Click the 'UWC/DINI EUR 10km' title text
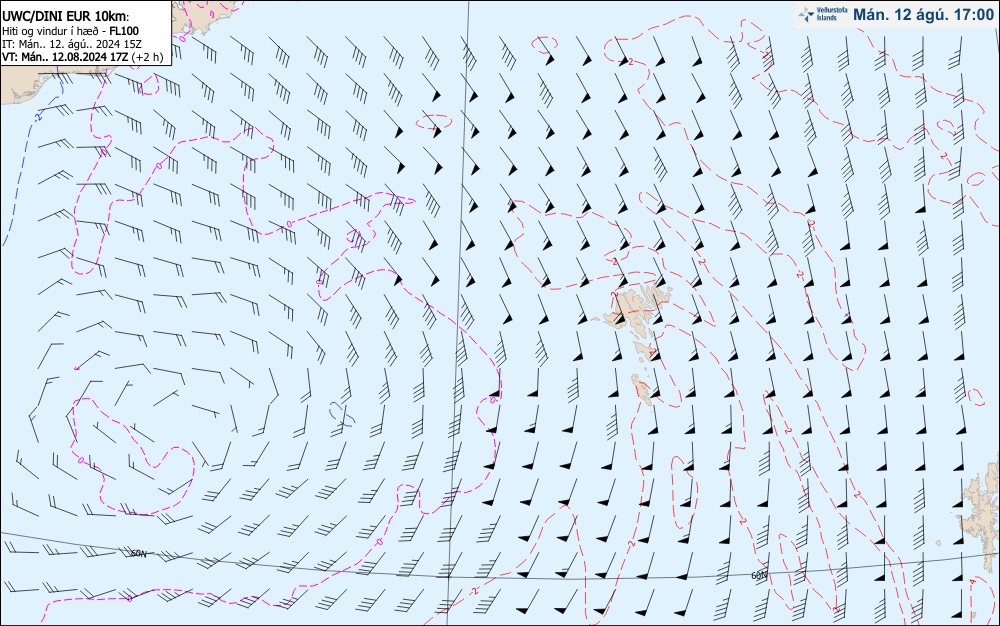 tap(65, 17)
